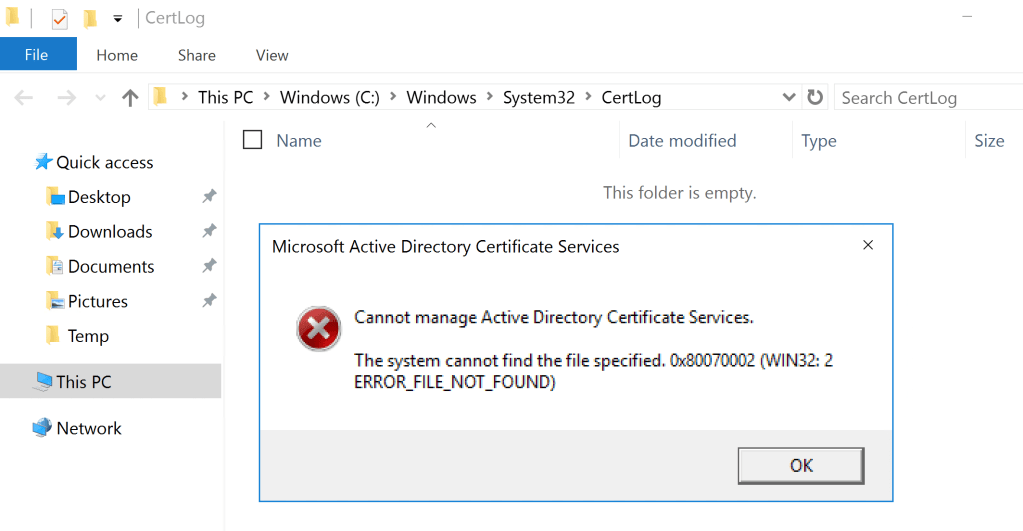Open Downloads from Quick access sidebar
This screenshot has height=531, width=1023.
[x=110, y=231]
